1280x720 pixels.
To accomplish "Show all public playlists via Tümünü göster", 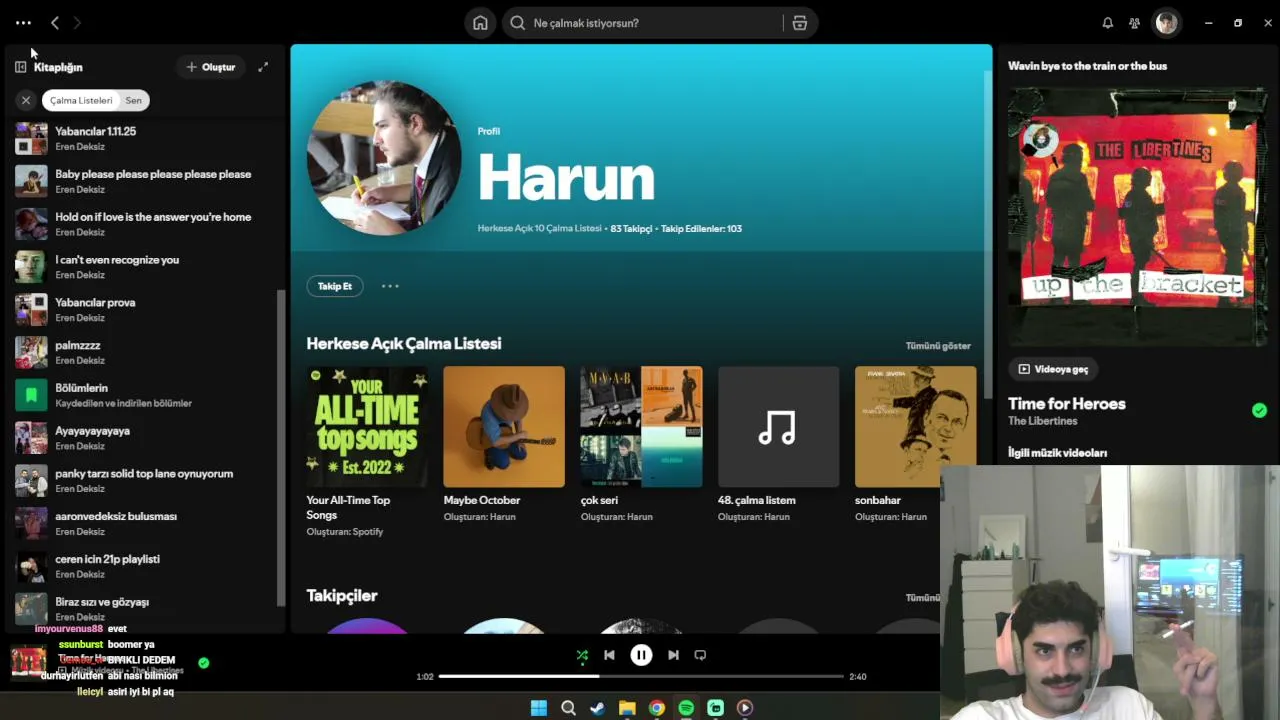I will 938,346.
